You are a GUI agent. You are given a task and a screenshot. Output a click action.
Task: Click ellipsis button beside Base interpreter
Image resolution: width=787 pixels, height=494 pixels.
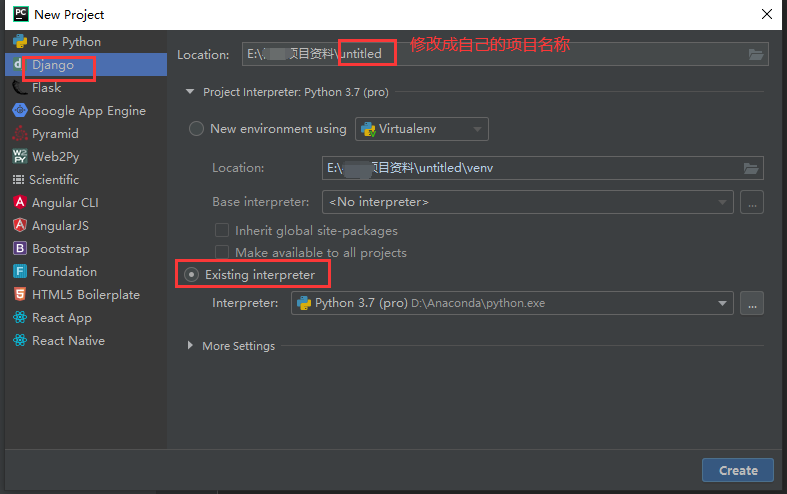point(752,202)
